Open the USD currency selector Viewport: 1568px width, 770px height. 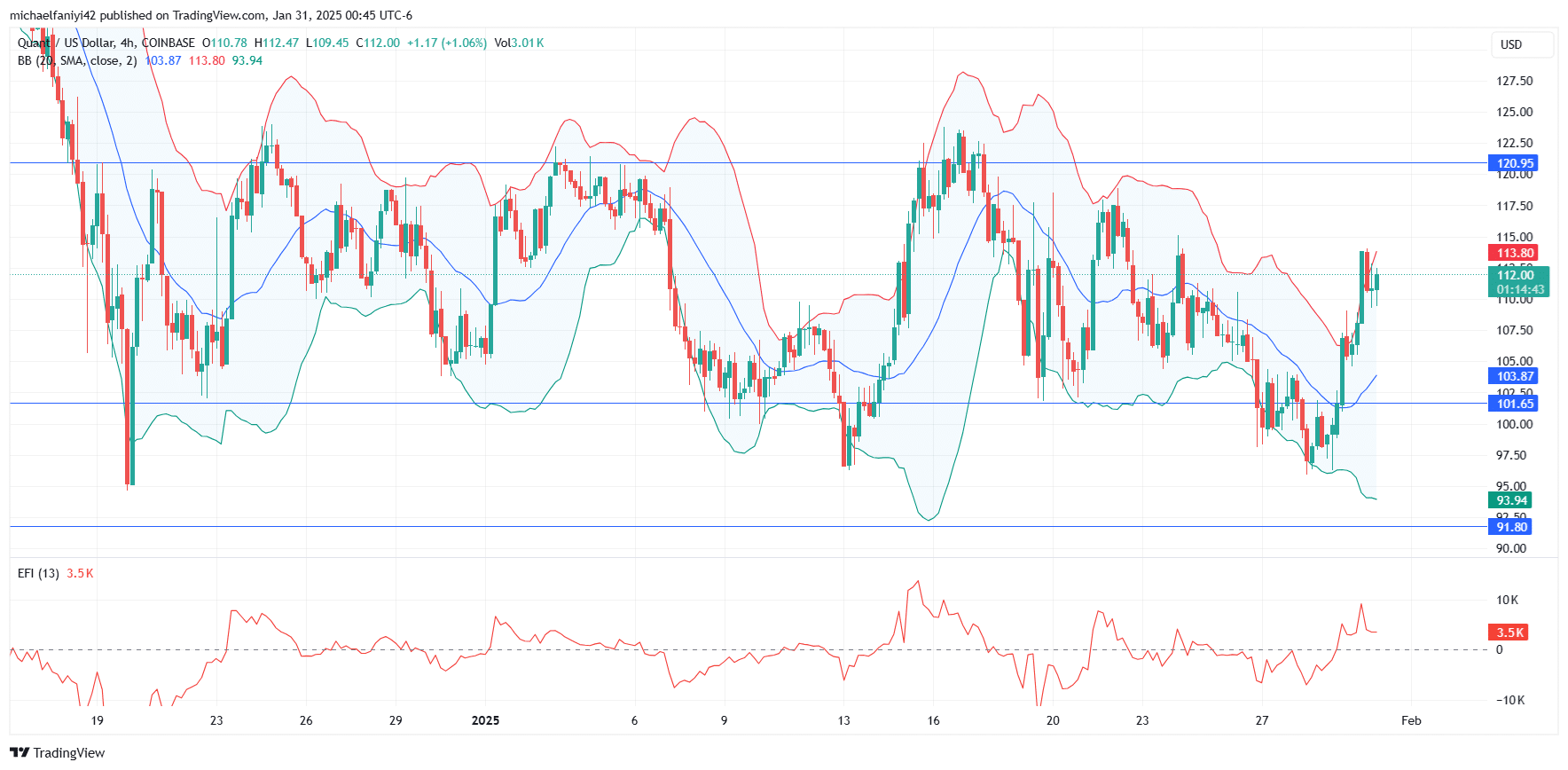tap(1522, 44)
